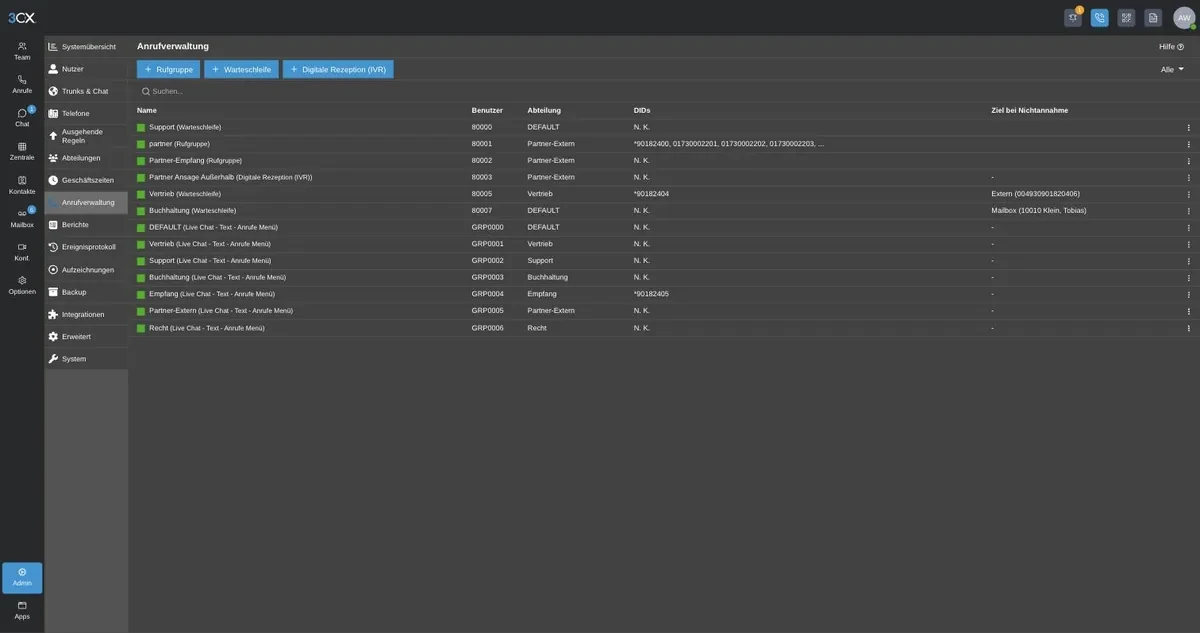This screenshot has width=1200, height=633.
Task: Open Nutzer in the admin sidebar
Action: click(x=86, y=69)
